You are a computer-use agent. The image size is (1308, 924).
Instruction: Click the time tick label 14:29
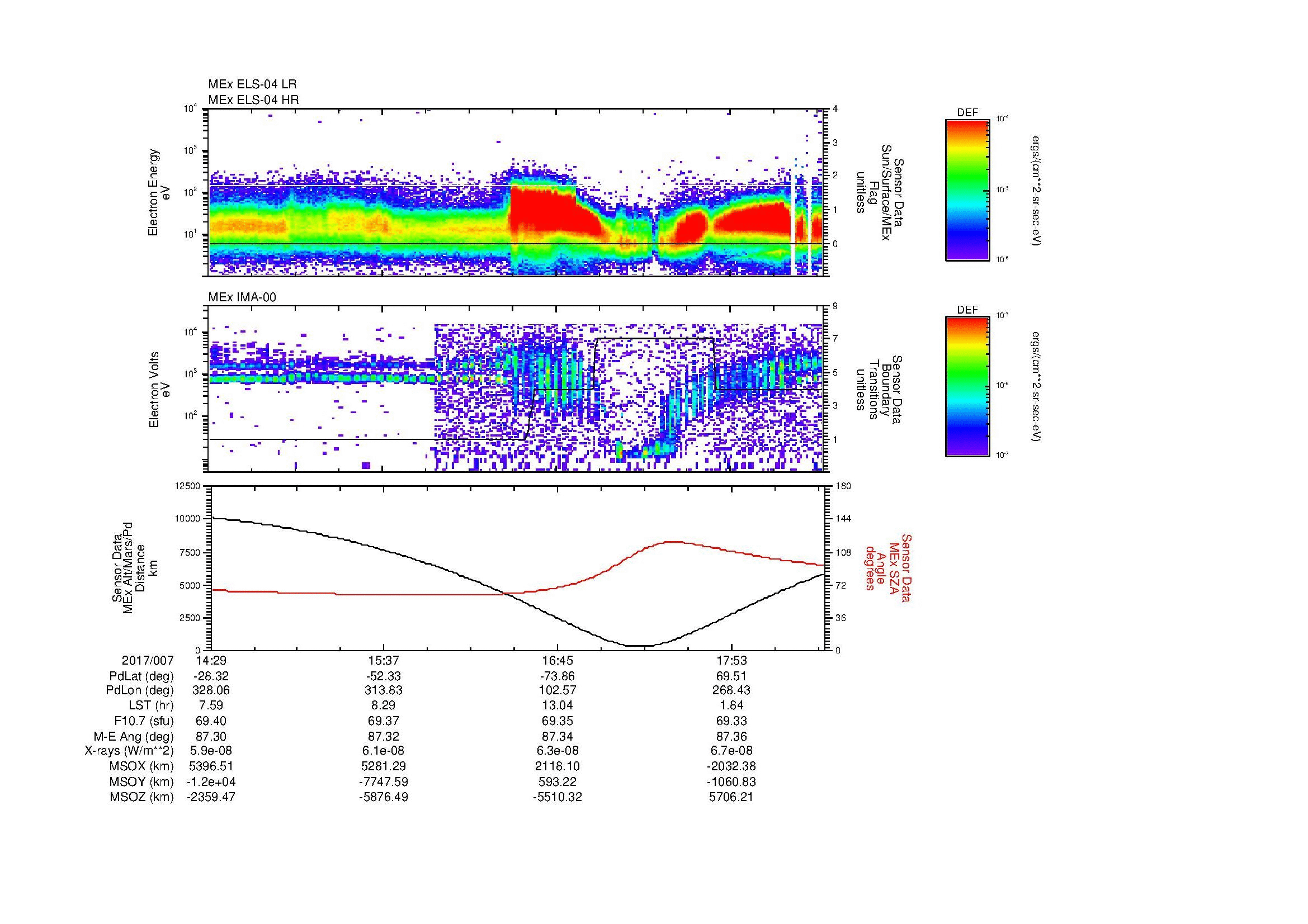pos(211,661)
